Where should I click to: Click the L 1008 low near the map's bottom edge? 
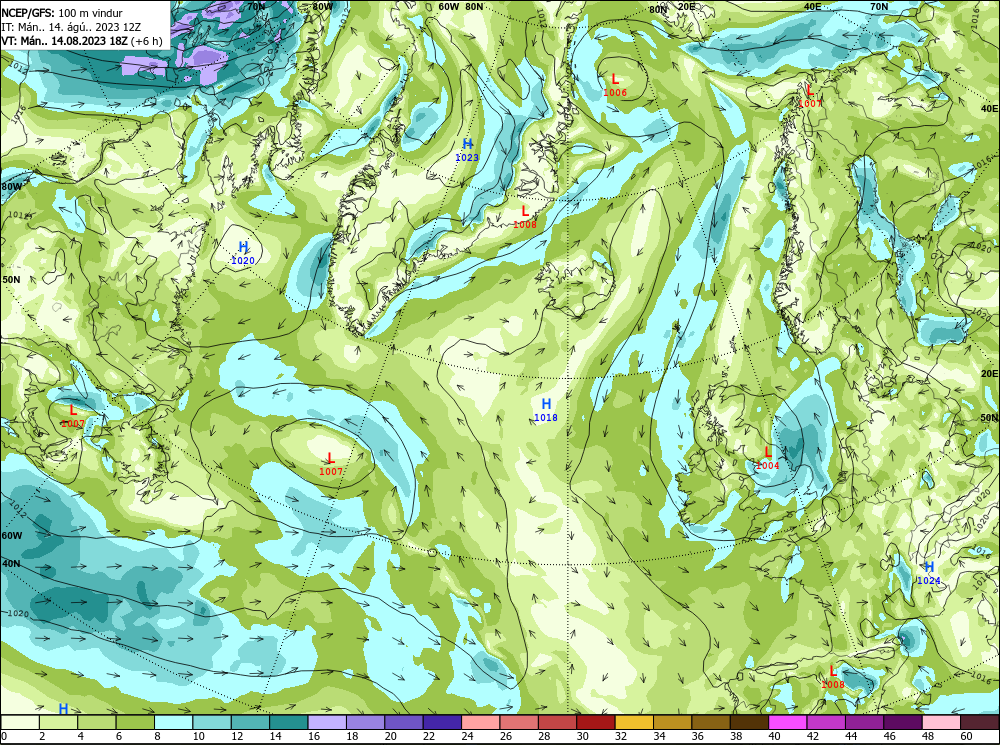(x=832, y=677)
